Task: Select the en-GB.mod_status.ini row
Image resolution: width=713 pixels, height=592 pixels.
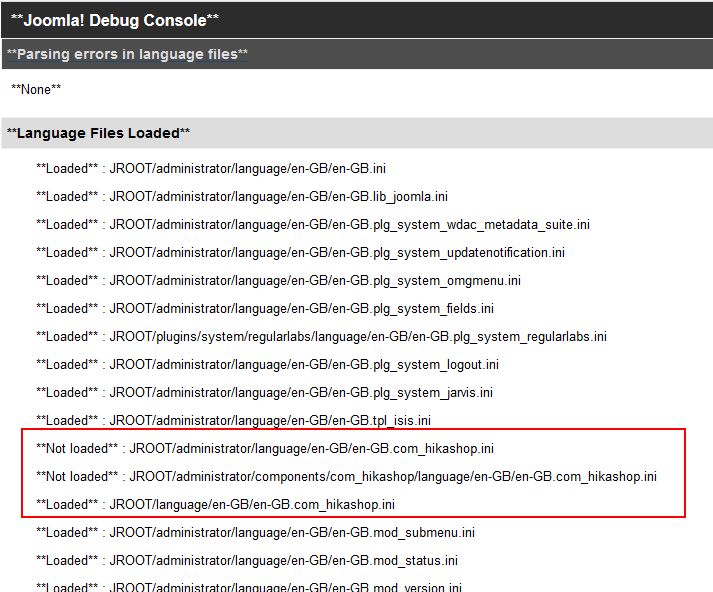Action: tap(247, 561)
